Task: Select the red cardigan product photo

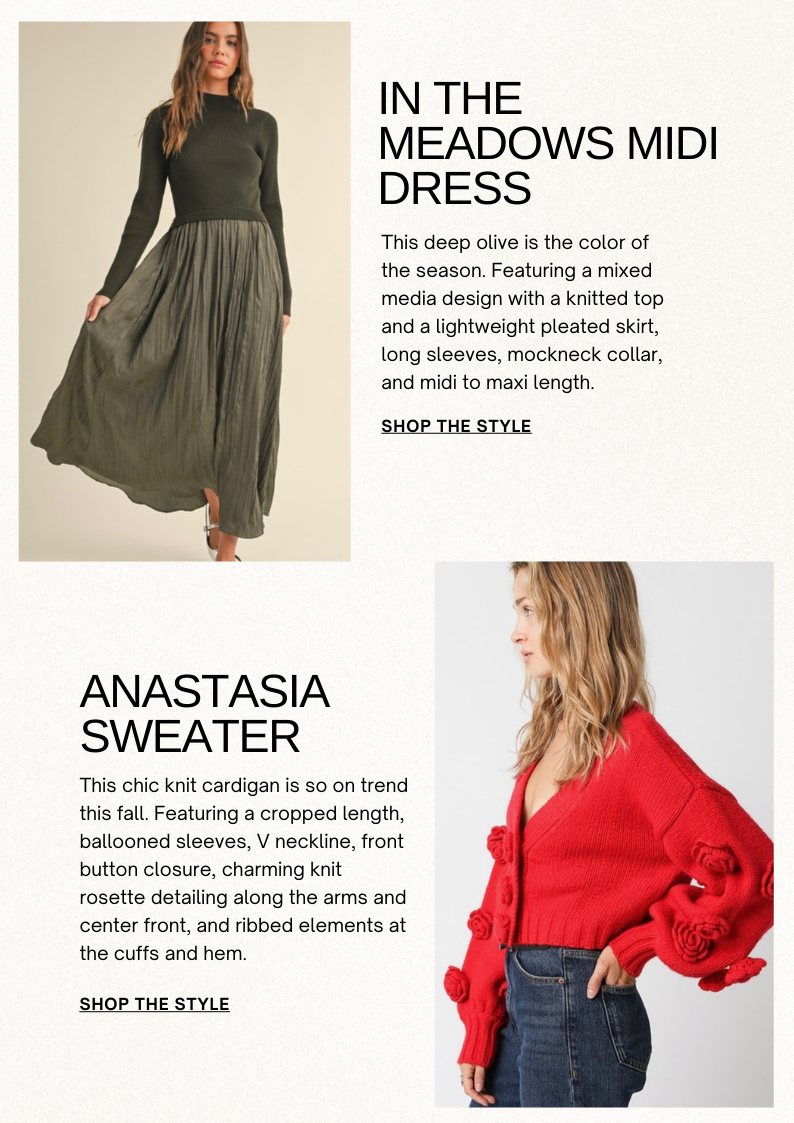Action: click(x=604, y=834)
